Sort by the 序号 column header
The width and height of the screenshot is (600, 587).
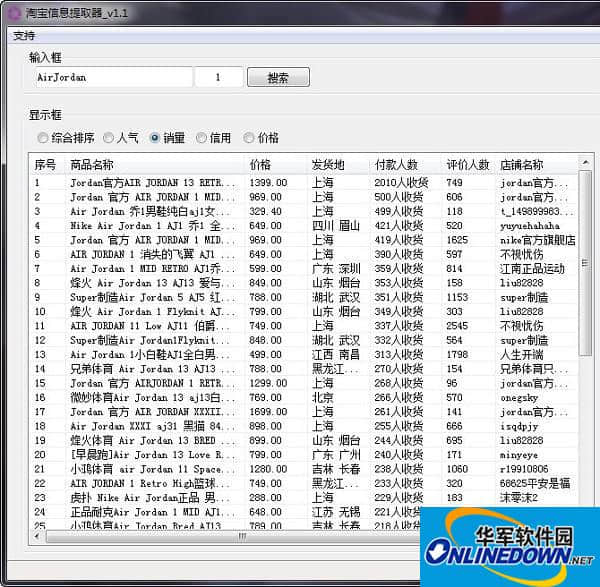47,165
